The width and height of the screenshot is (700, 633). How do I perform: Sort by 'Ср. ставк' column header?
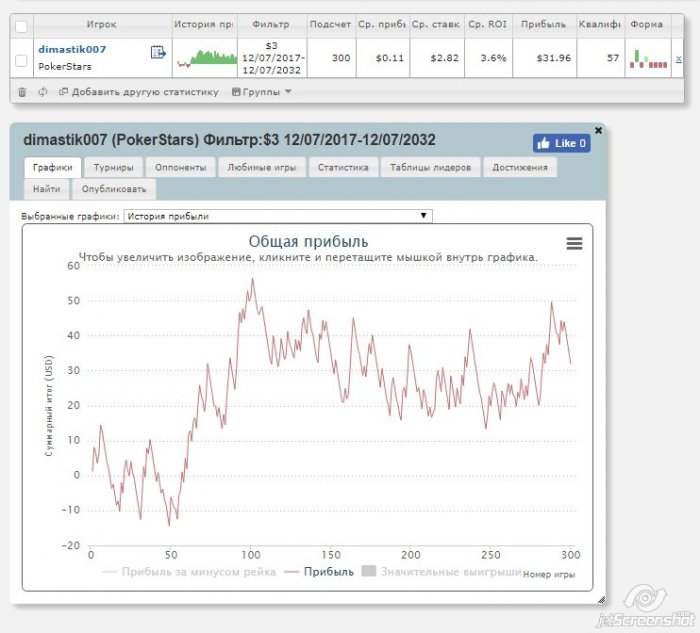[436, 25]
